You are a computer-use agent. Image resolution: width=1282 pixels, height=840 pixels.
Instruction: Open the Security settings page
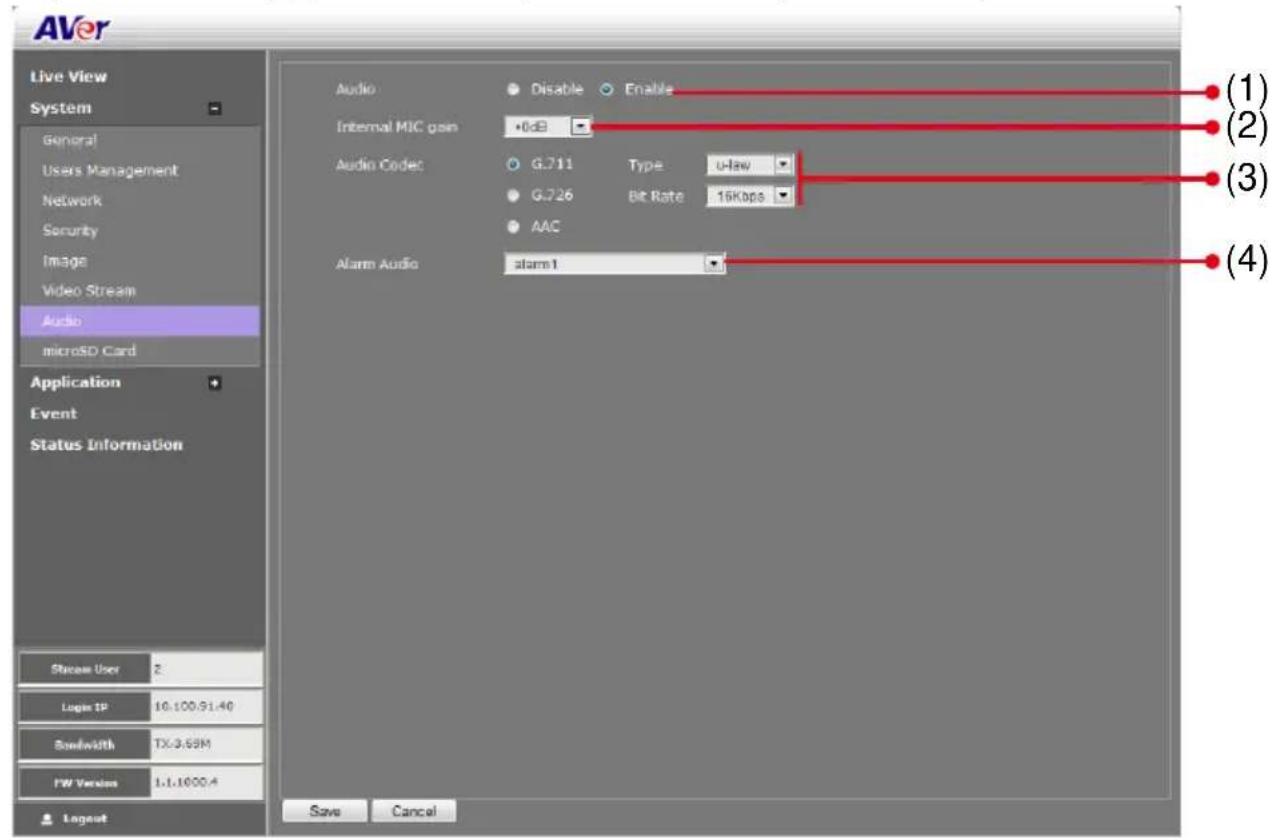pyautogui.click(x=70, y=231)
